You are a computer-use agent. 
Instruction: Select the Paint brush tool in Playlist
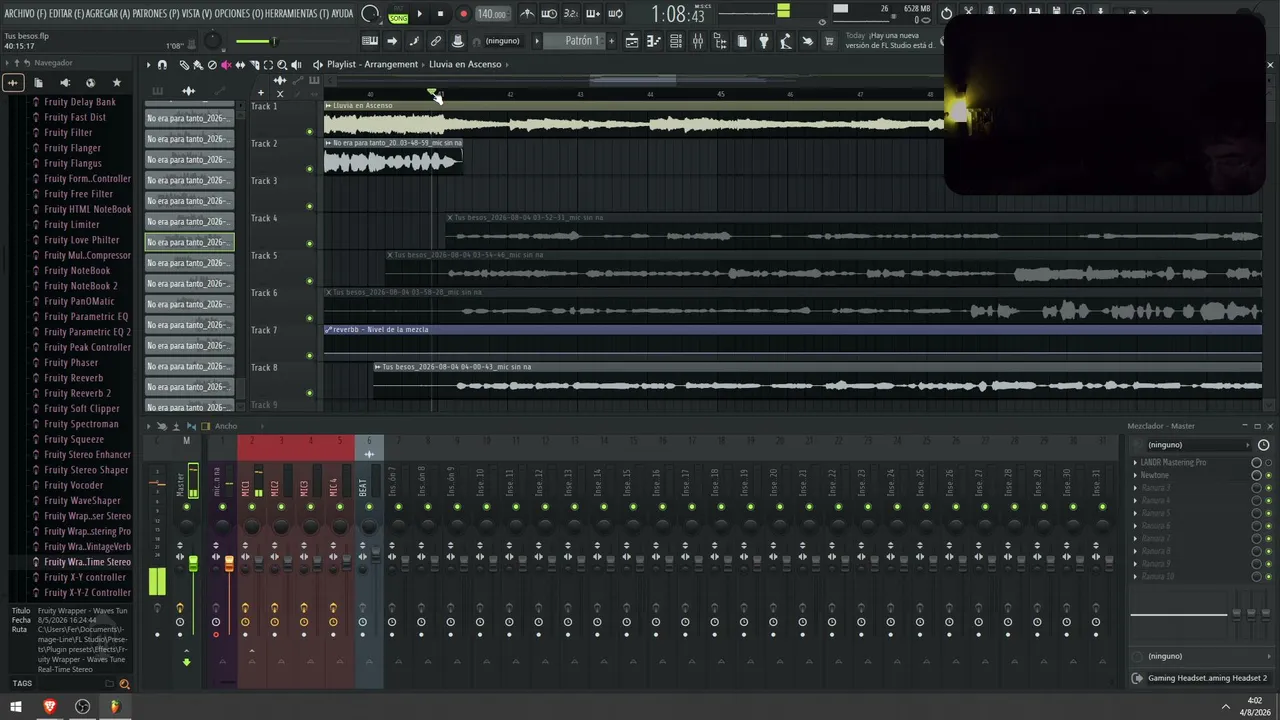click(x=198, y=65)
